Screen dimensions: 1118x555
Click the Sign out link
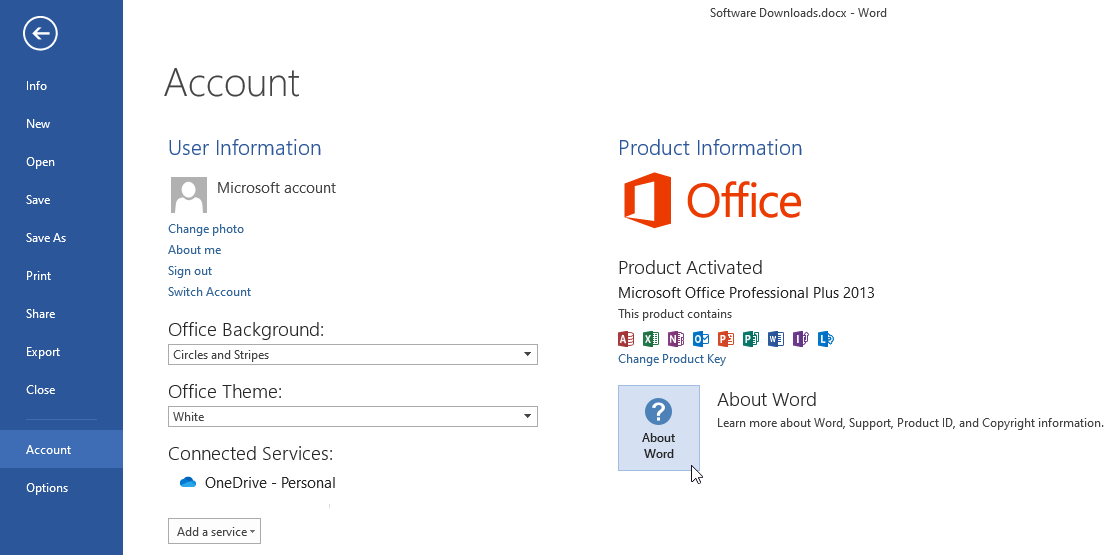[x=190, y=271]
